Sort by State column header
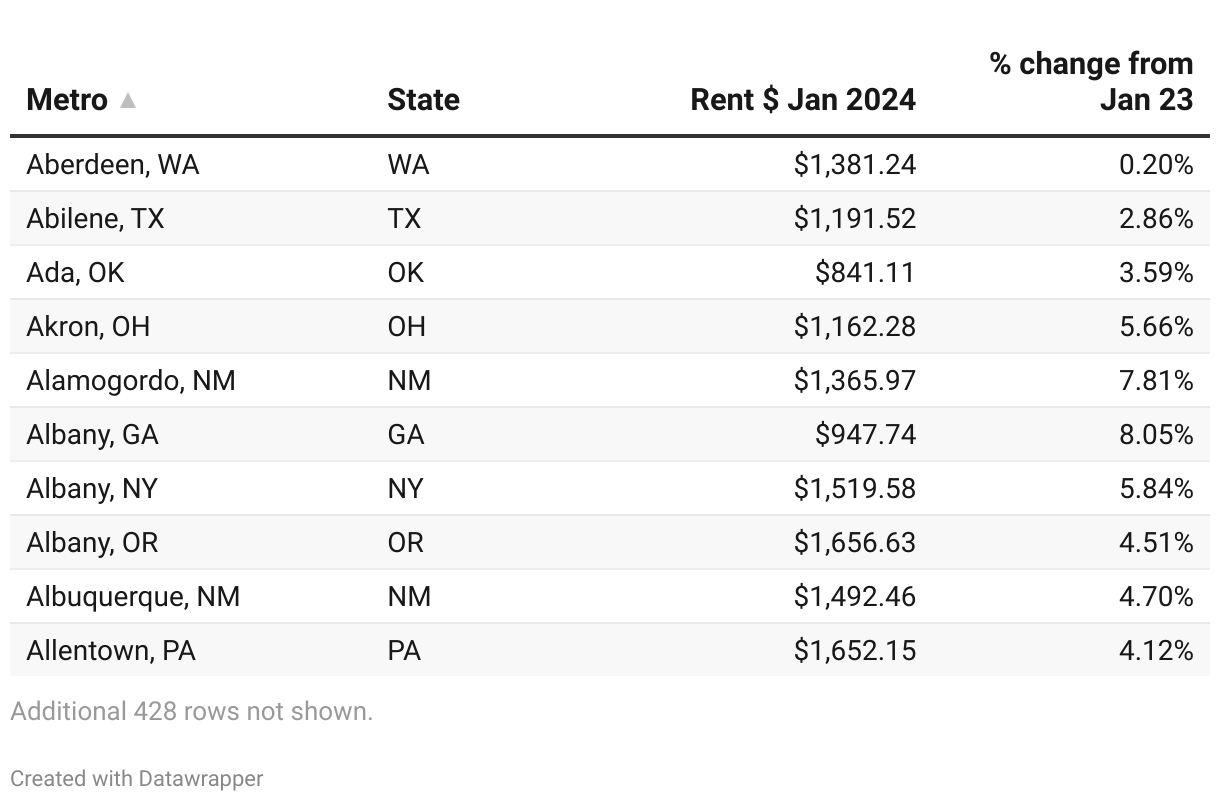The height and width of the screenshot is (802, 1220). pos(424,100)
